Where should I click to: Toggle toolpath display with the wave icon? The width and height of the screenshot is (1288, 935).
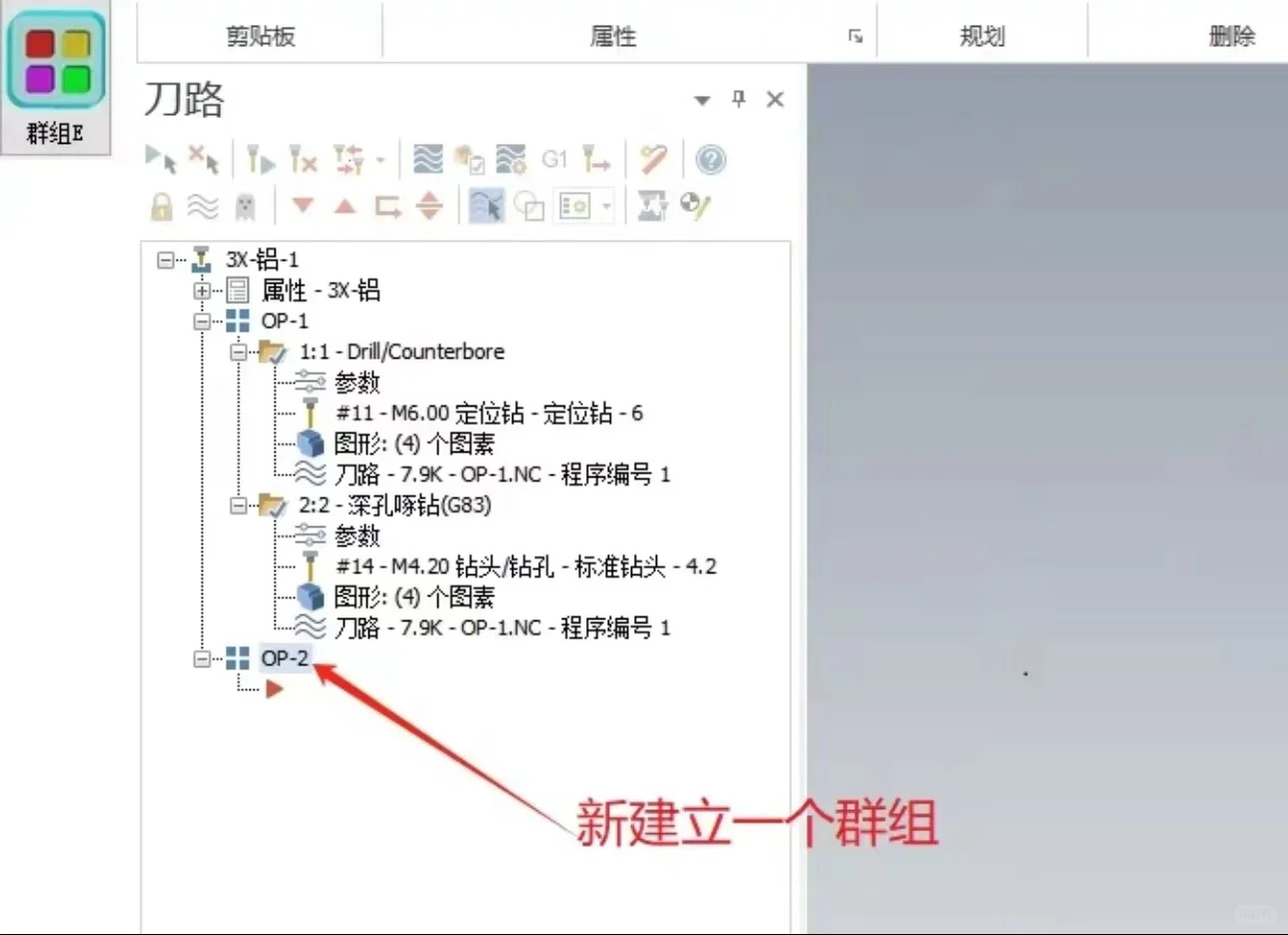pyautogui.click(x=203, y=206)
